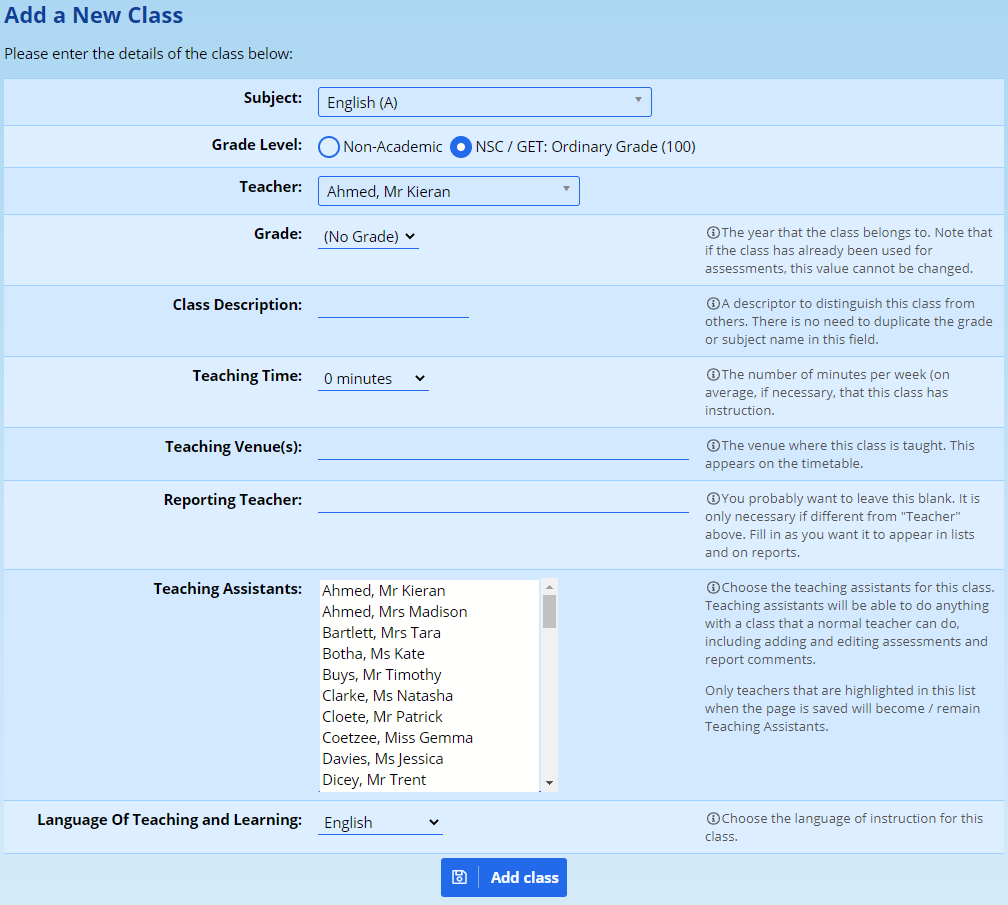Open the Teacher dropdown showing Ahmed, Mr Kieran
The width and height of the screenshot is (1008, 905).
[448, 191]
